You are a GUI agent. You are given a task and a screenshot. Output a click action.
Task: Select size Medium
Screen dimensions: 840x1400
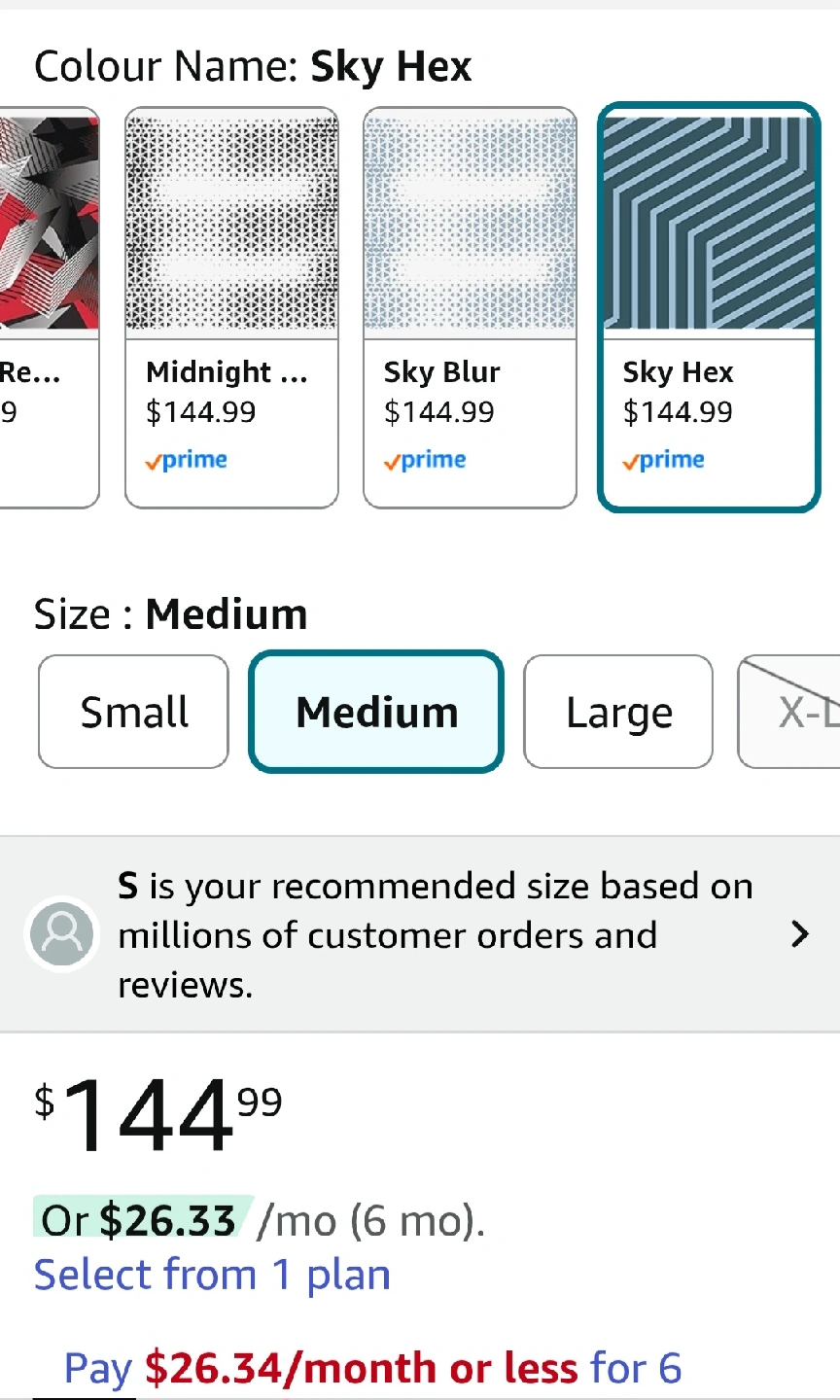click(376, 712)
